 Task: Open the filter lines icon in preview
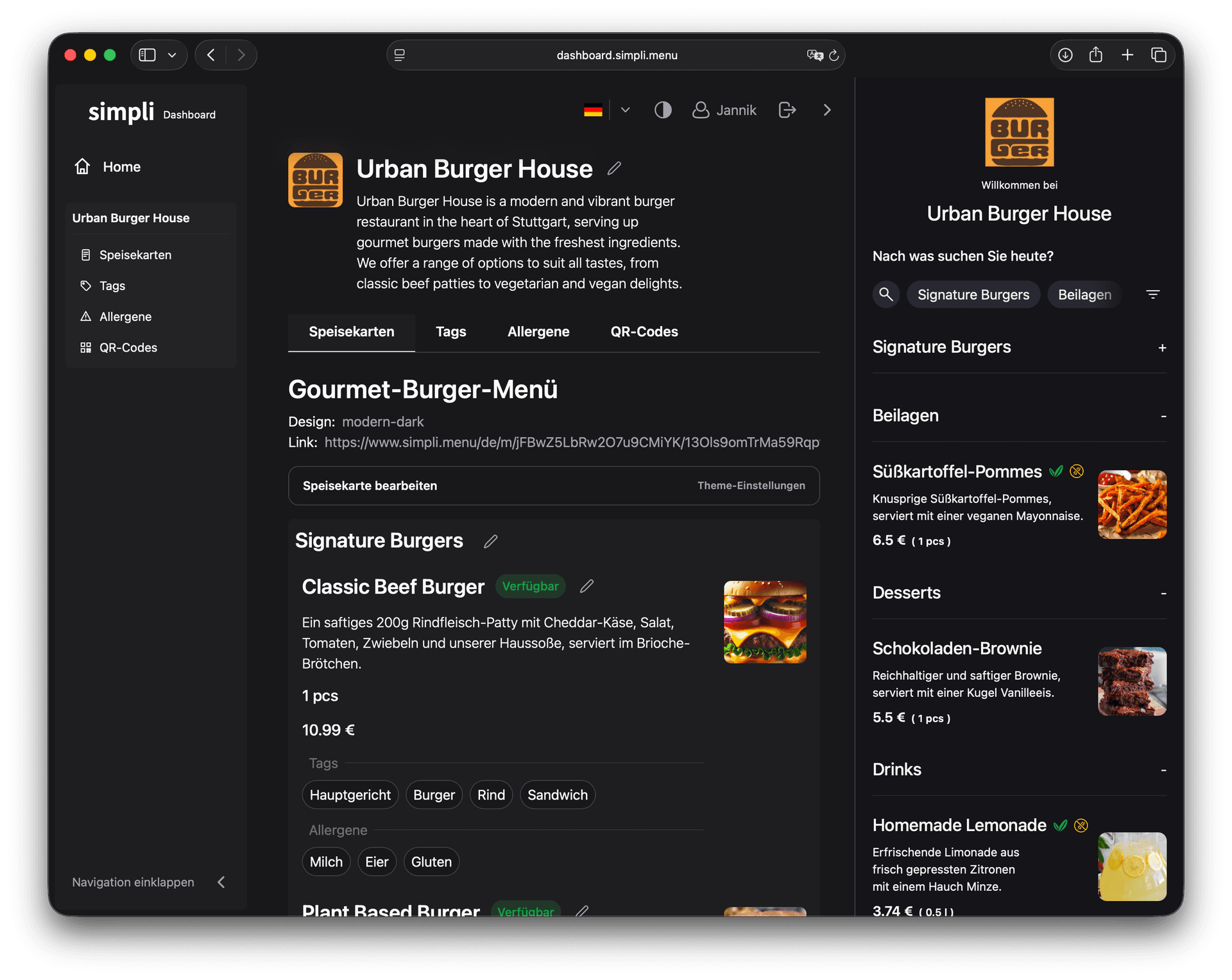tap(1153, 295)
